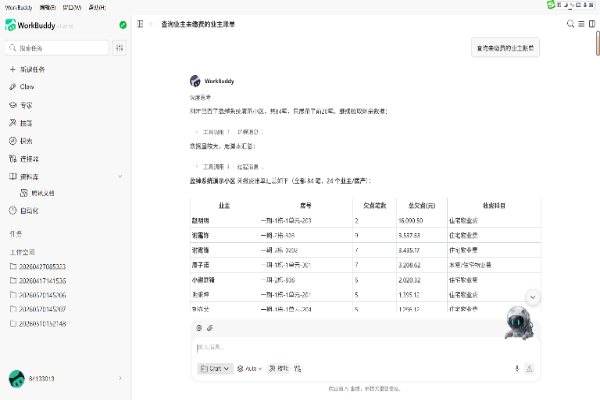The height and width of the screenshot is (400, 600).
Task: Click the microphone voice input icon
Action: pos(517,369)
